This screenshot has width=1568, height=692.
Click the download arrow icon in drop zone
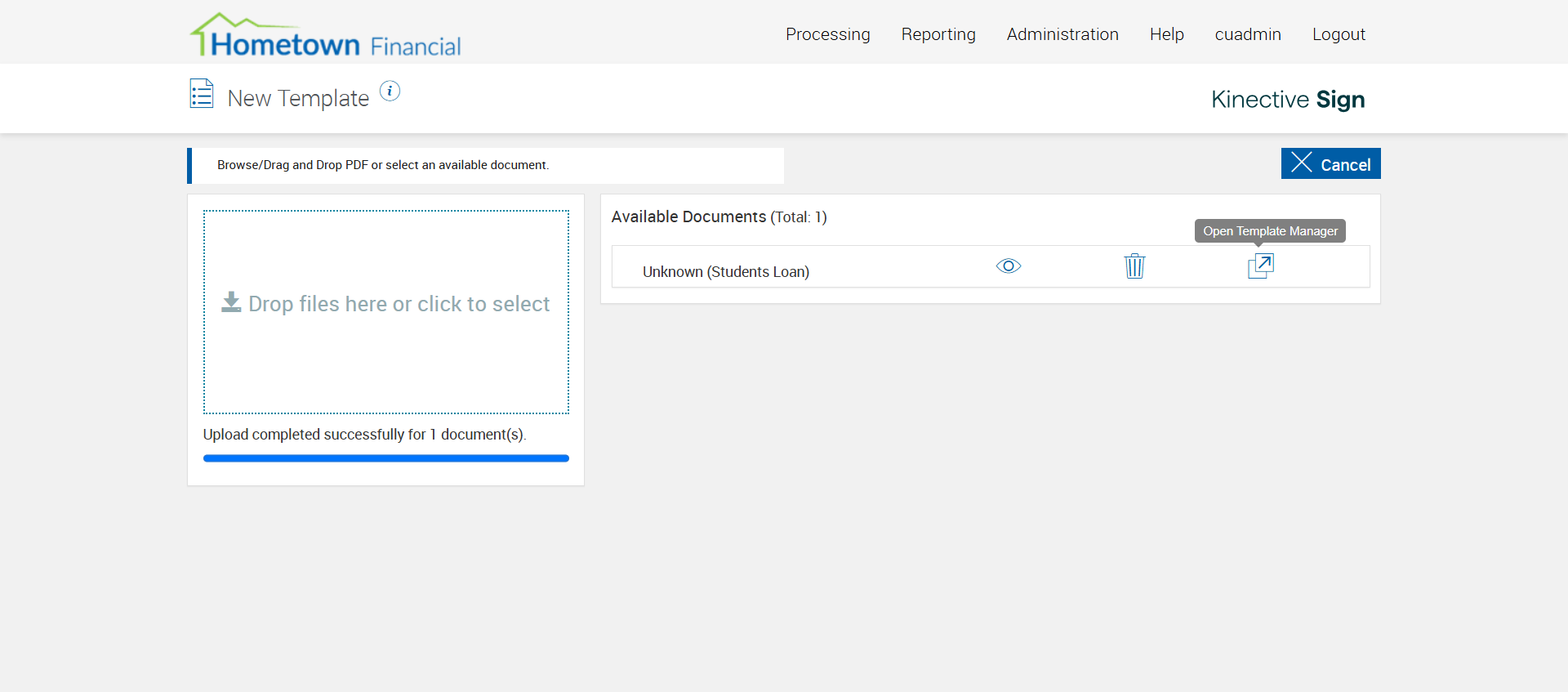point(231,303)
